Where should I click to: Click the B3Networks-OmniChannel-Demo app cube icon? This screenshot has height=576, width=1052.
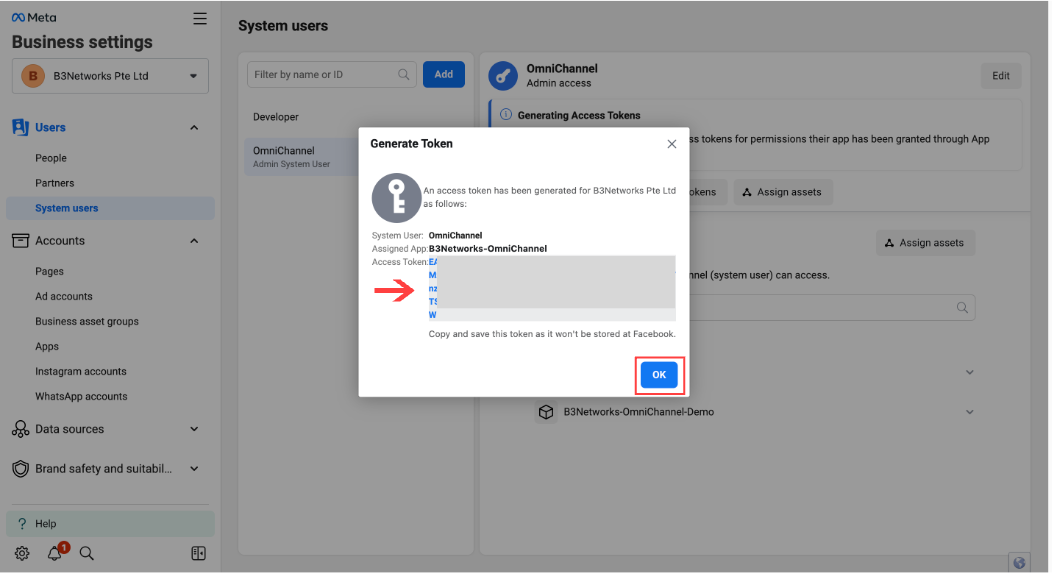pyautogui.click(x=546, y=412)
